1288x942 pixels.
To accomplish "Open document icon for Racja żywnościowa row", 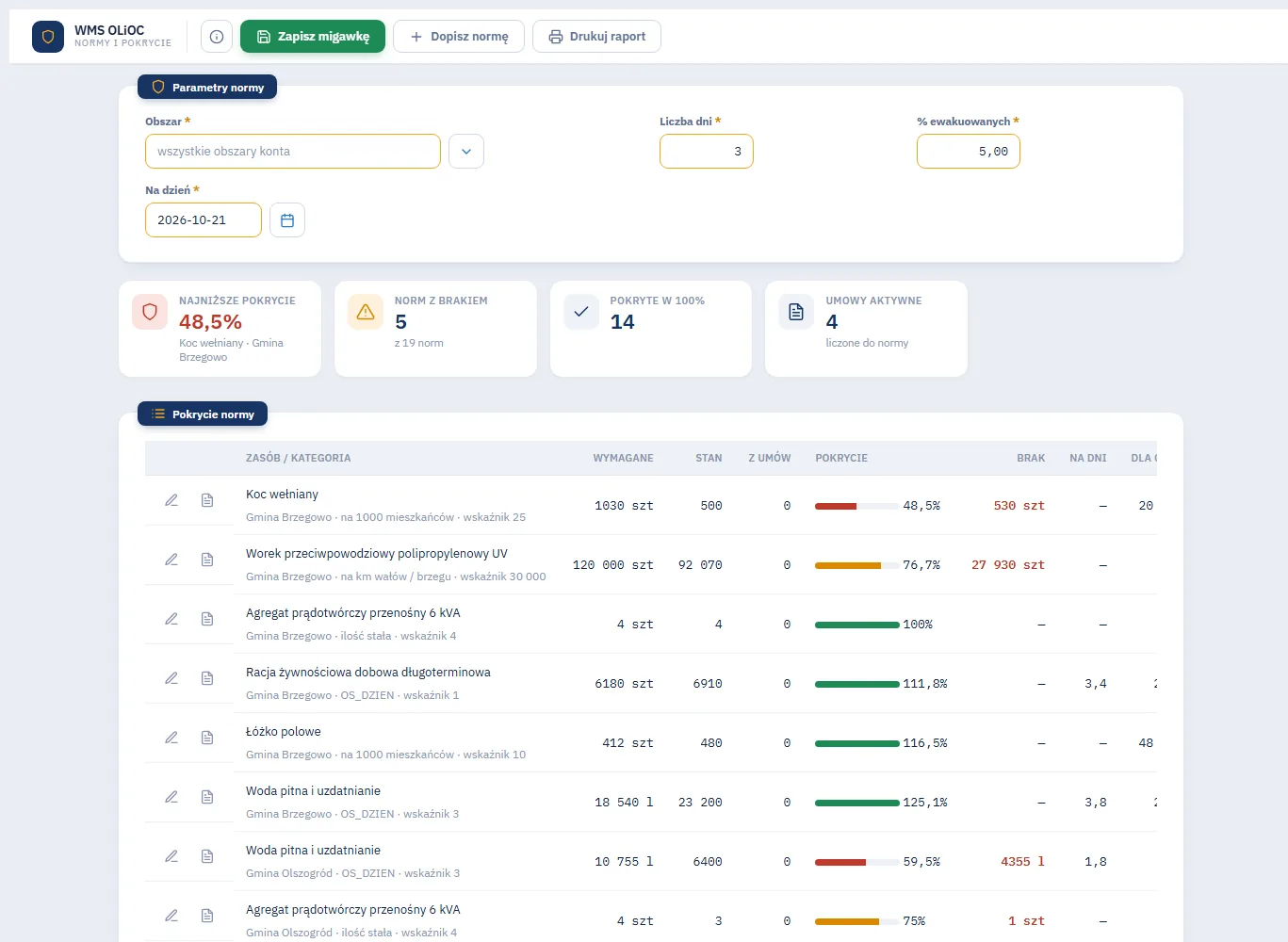I will 207,678.
